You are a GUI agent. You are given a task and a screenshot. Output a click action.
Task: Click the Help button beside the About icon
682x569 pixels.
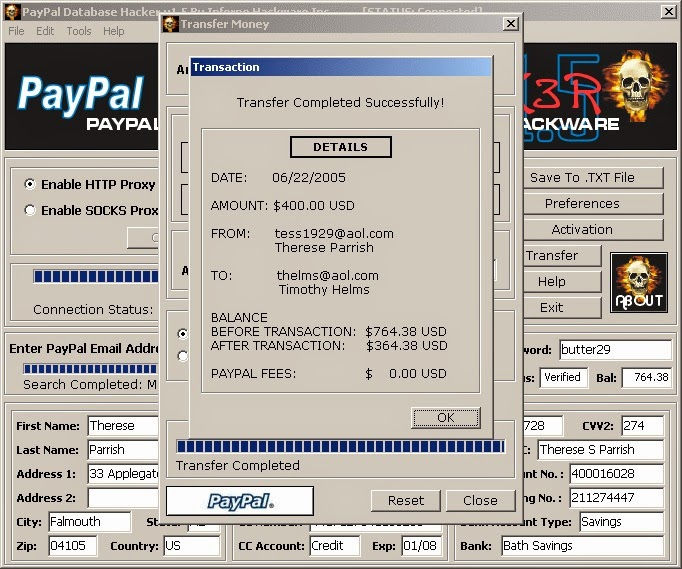tap(562, 281)
